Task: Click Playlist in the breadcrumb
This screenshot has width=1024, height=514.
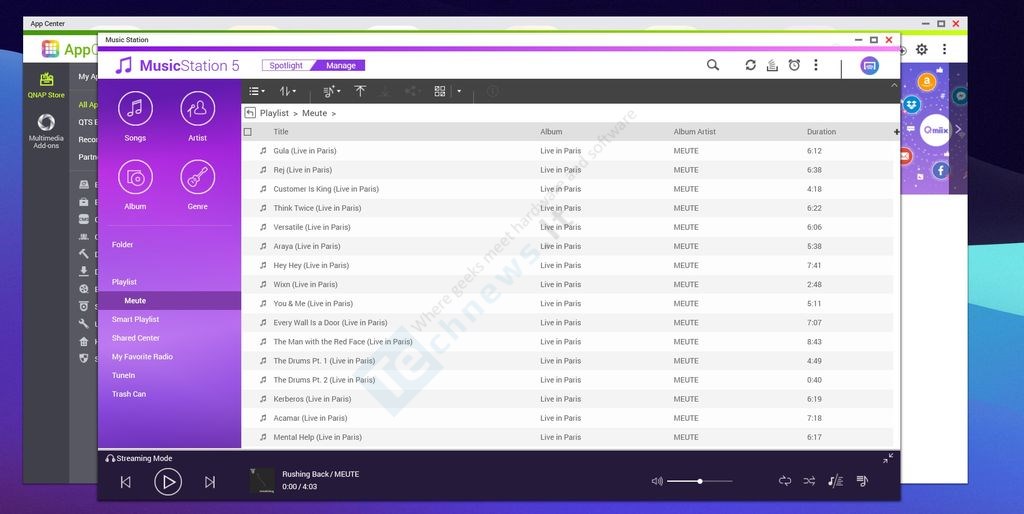Action: point(274,113)
